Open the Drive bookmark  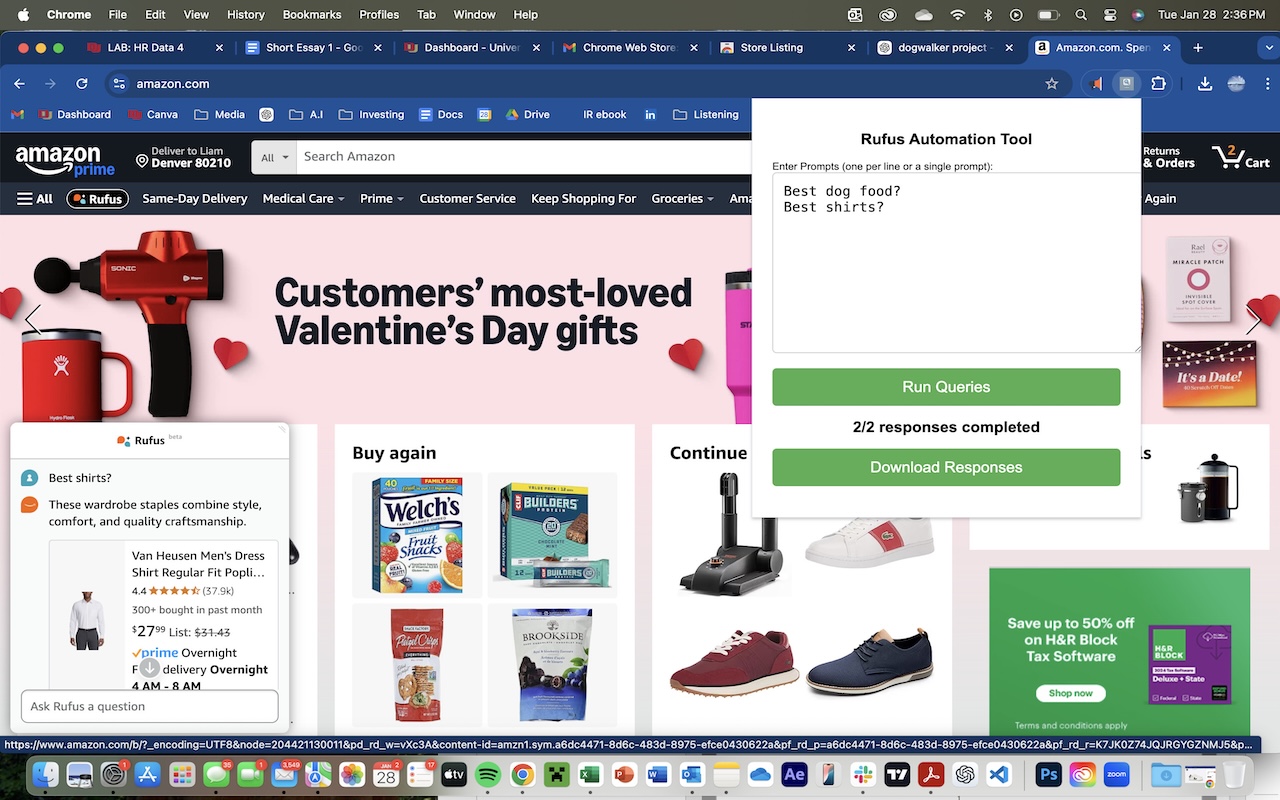[526, 114]
